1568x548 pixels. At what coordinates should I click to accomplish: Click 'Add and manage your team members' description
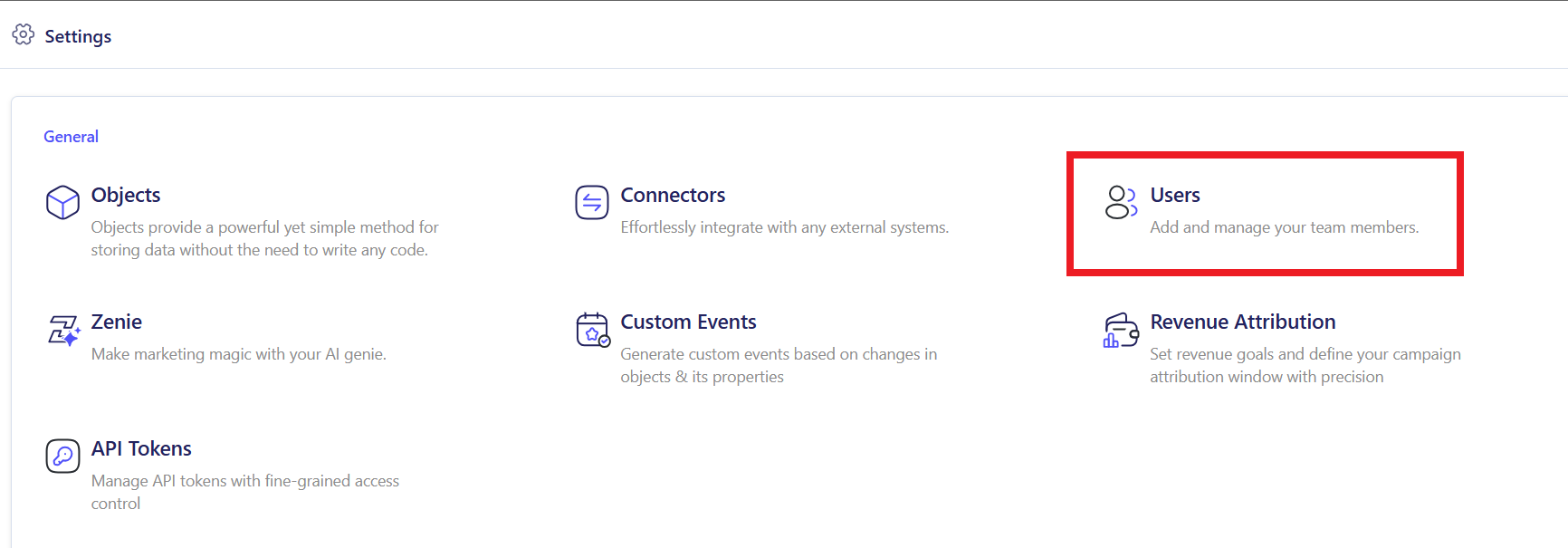pos(1284,227)
